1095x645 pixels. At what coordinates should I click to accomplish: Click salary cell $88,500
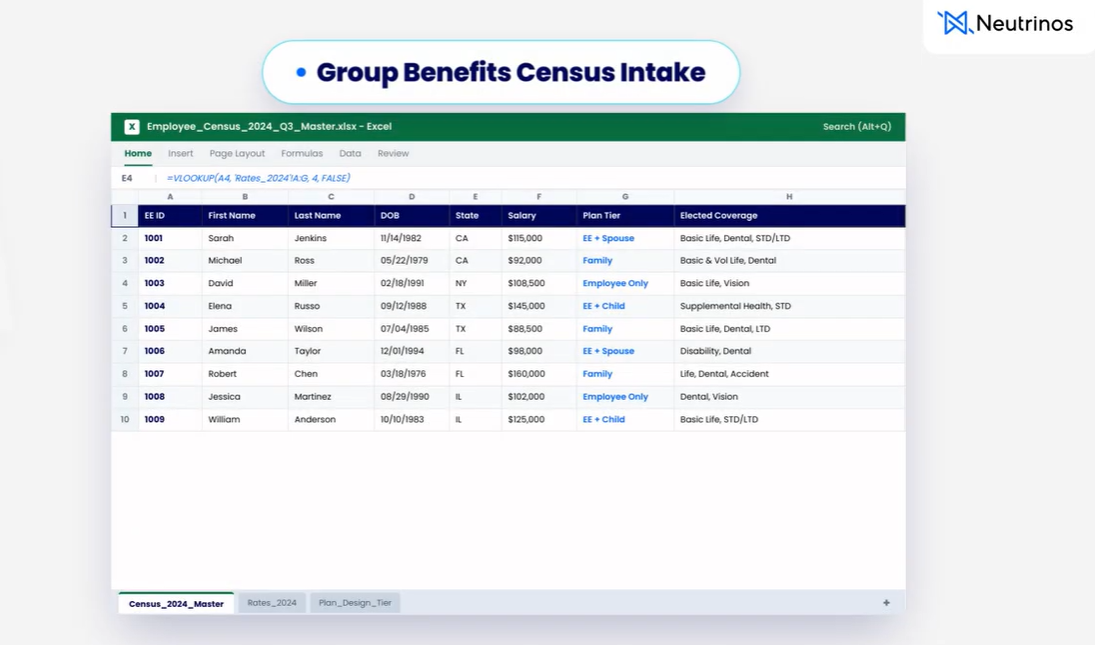point(539,329)
